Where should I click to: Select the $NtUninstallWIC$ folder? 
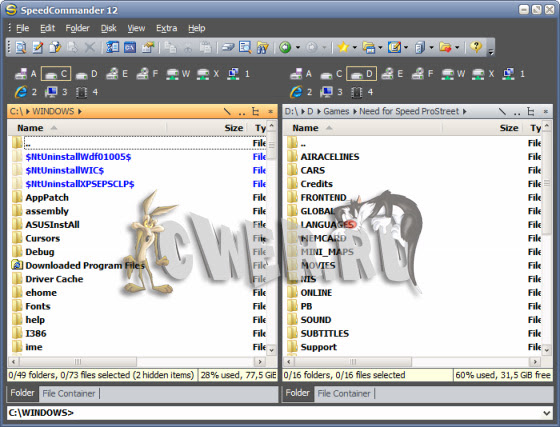coord(65,170)
